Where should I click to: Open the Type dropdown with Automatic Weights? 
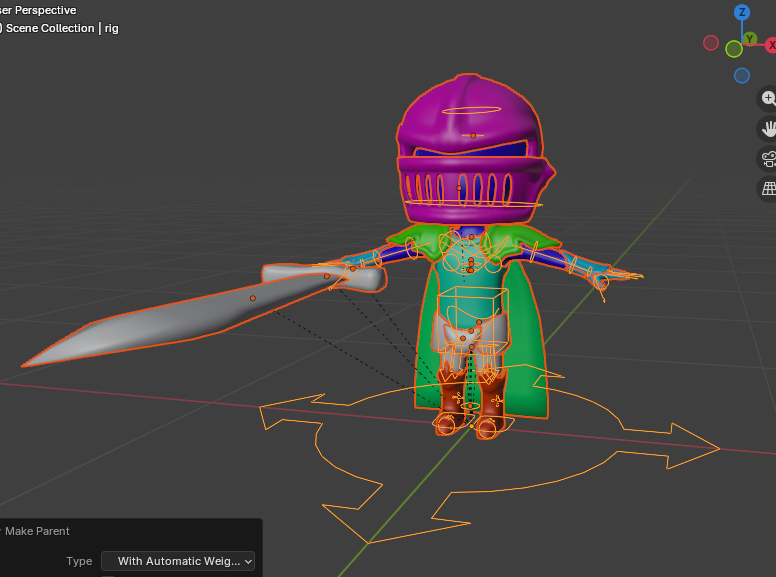tap(178, 561)
